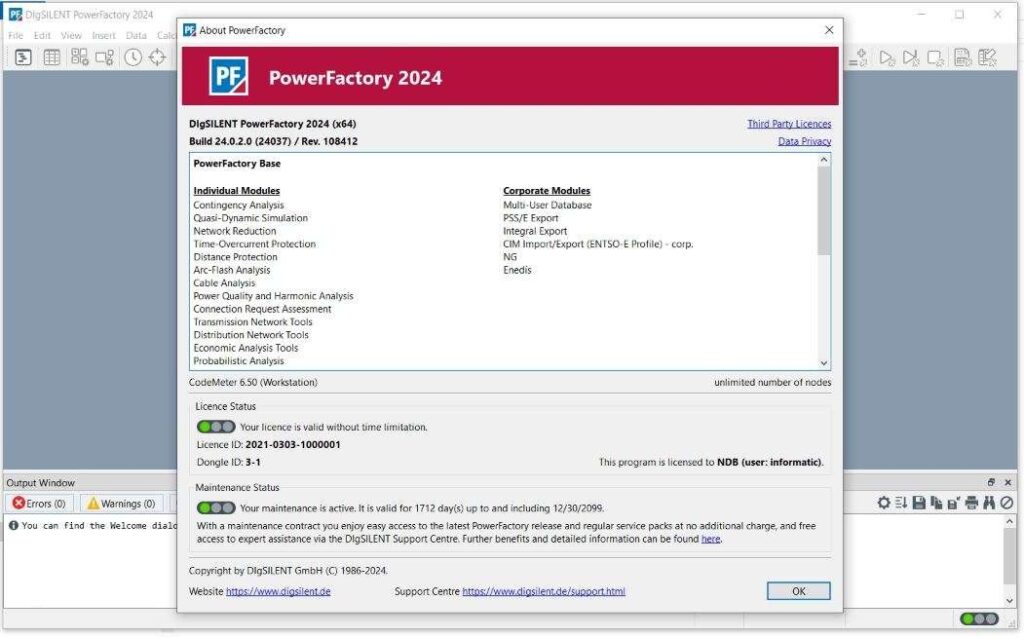This screenshot has height=638, width=1024.
Task: Confirm the About dialog with OK
Action: [798, 591]
